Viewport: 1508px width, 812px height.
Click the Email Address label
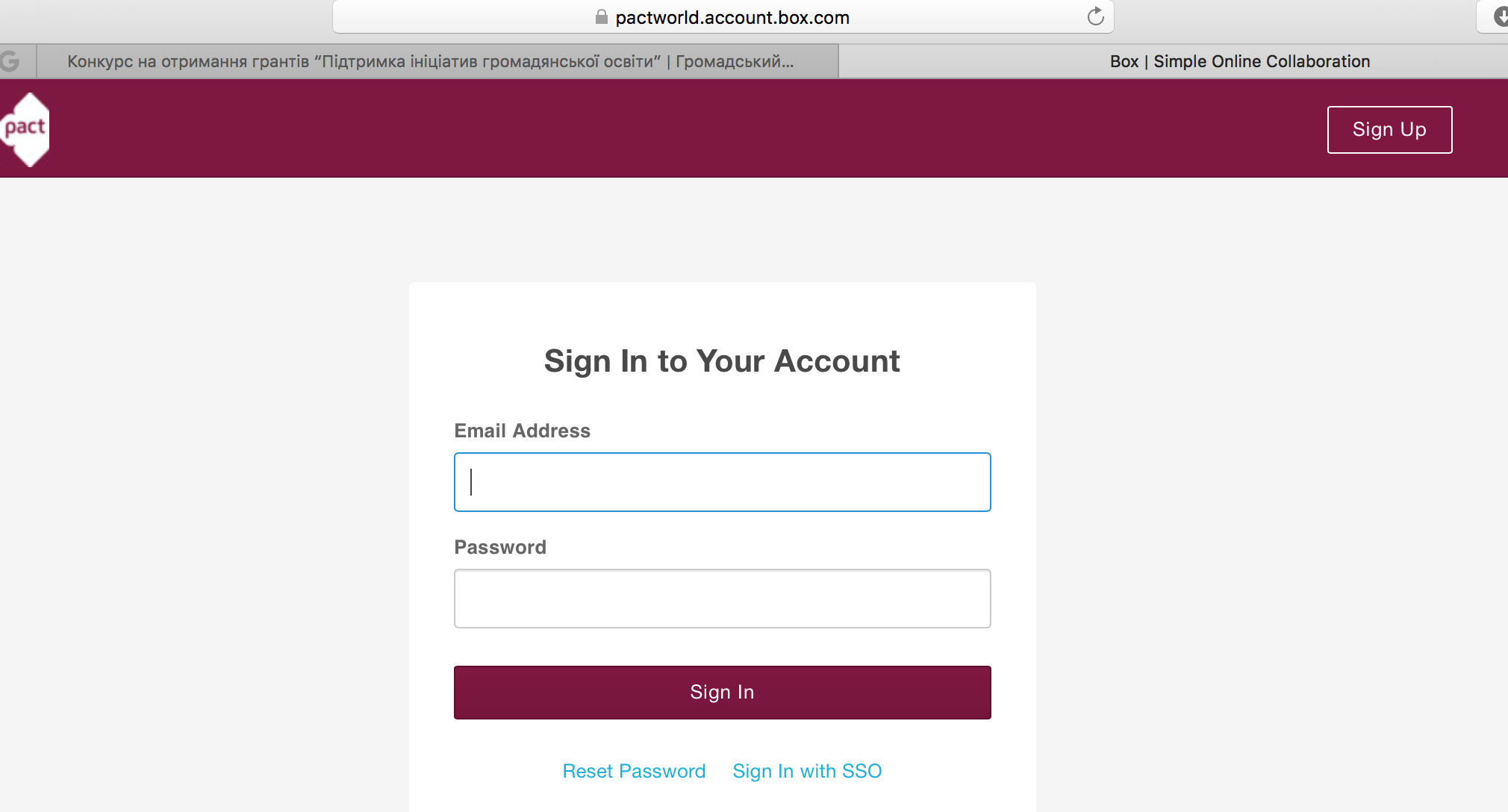pyautogui.click(x=522, y=431)
